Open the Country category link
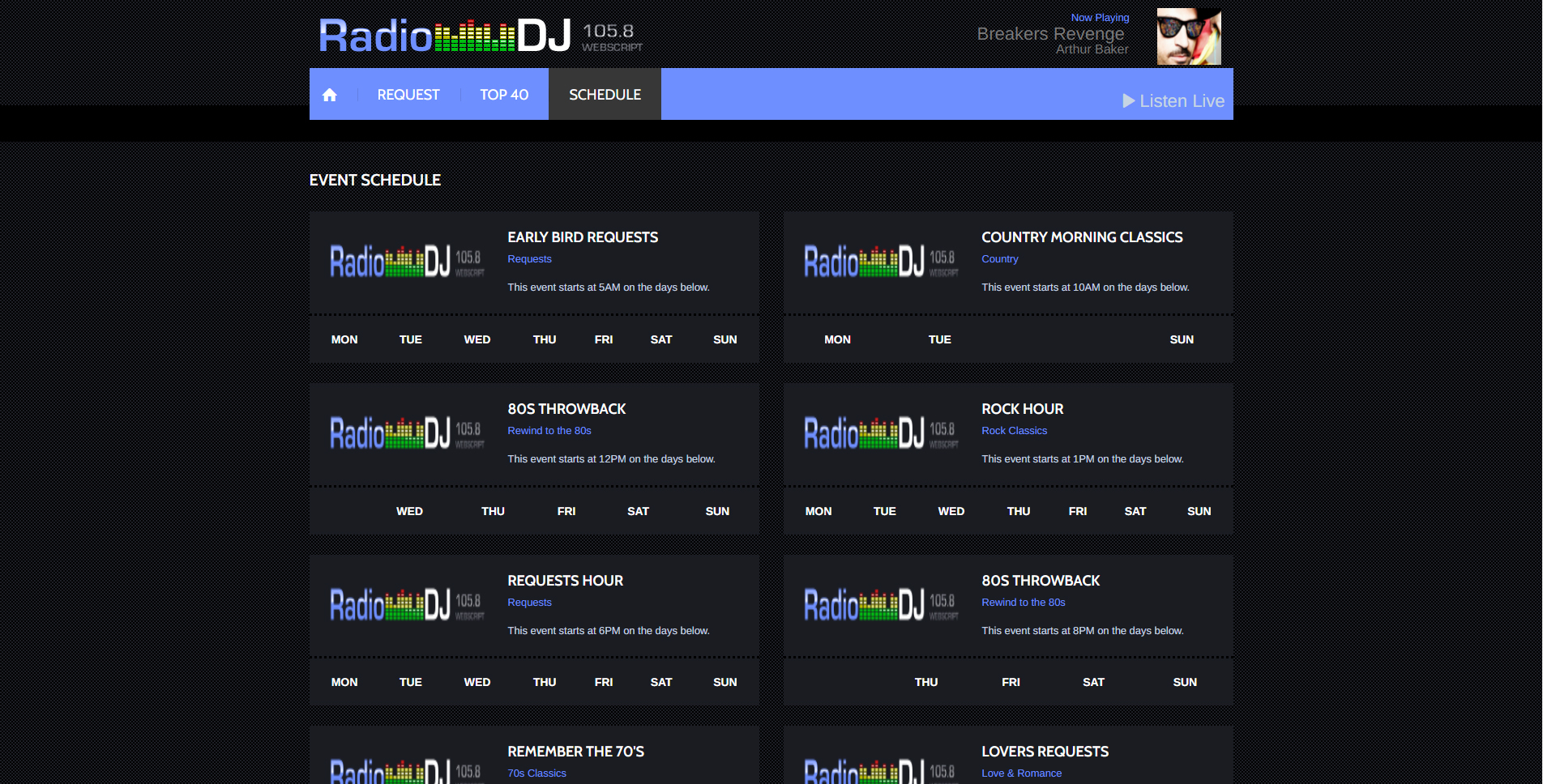Image resolution: width=1543 pixels, height=784 pixels. (999, 259)
